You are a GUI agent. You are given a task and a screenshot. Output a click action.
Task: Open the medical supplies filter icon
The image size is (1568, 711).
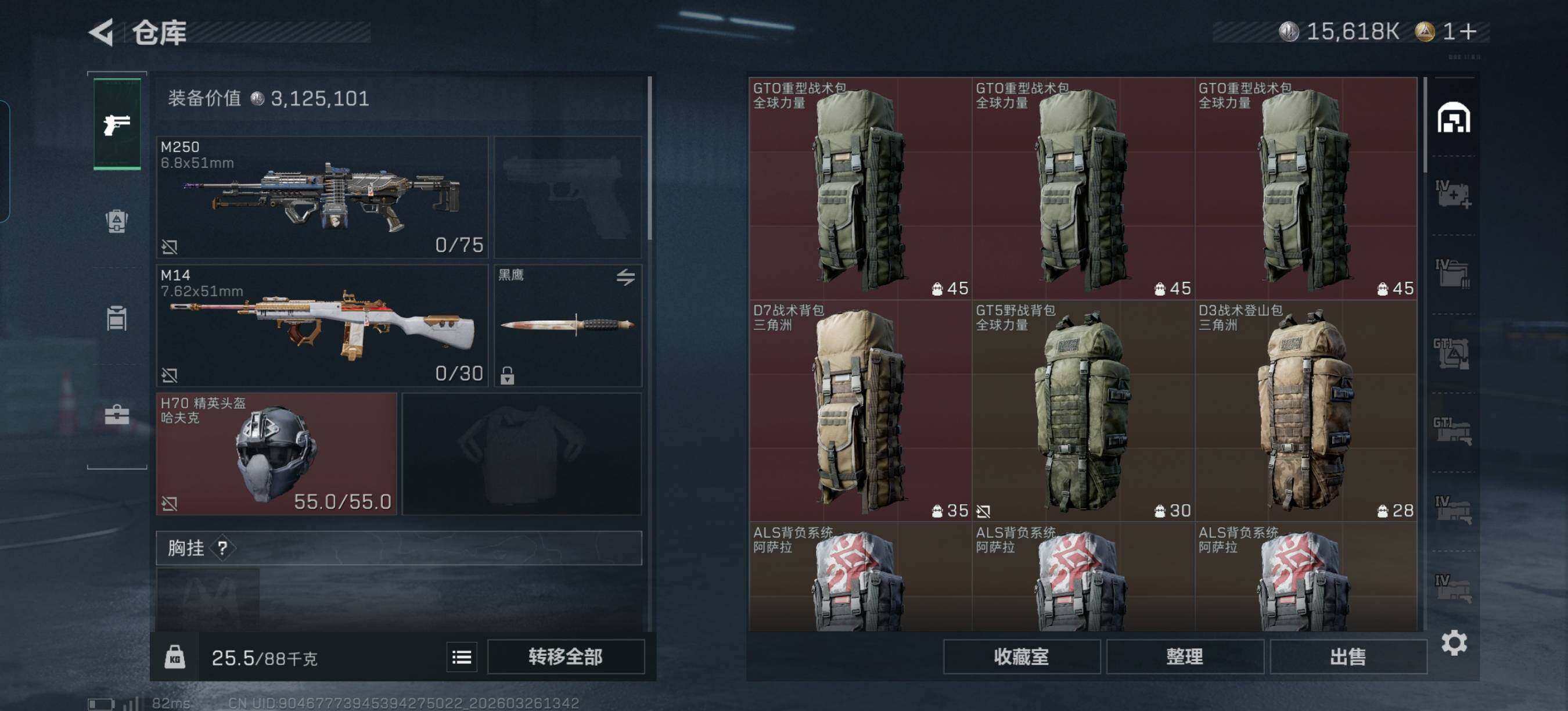pos(1454,195)
